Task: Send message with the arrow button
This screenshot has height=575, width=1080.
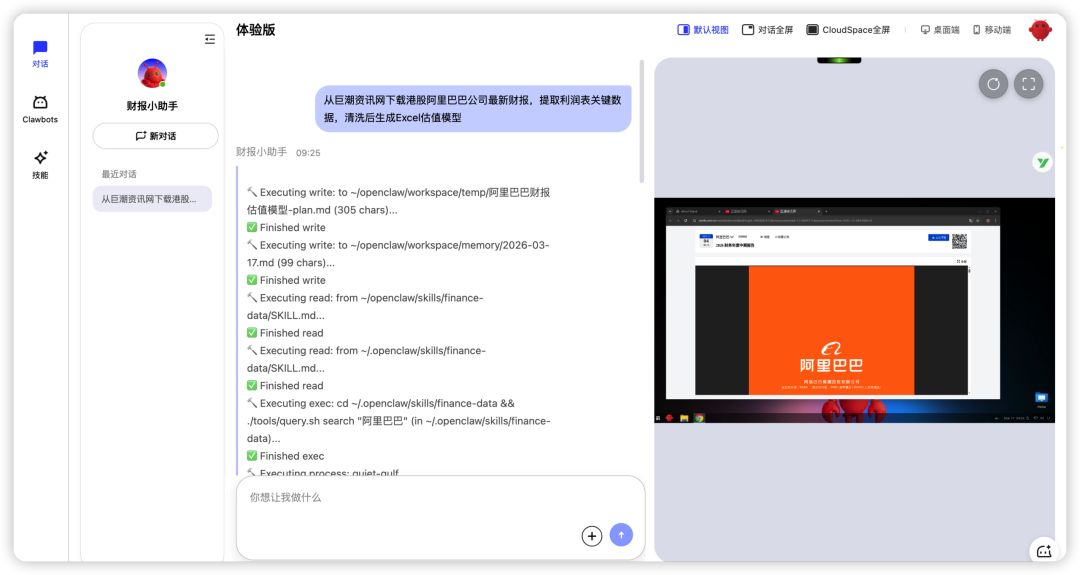Action: tap(621, 535)
